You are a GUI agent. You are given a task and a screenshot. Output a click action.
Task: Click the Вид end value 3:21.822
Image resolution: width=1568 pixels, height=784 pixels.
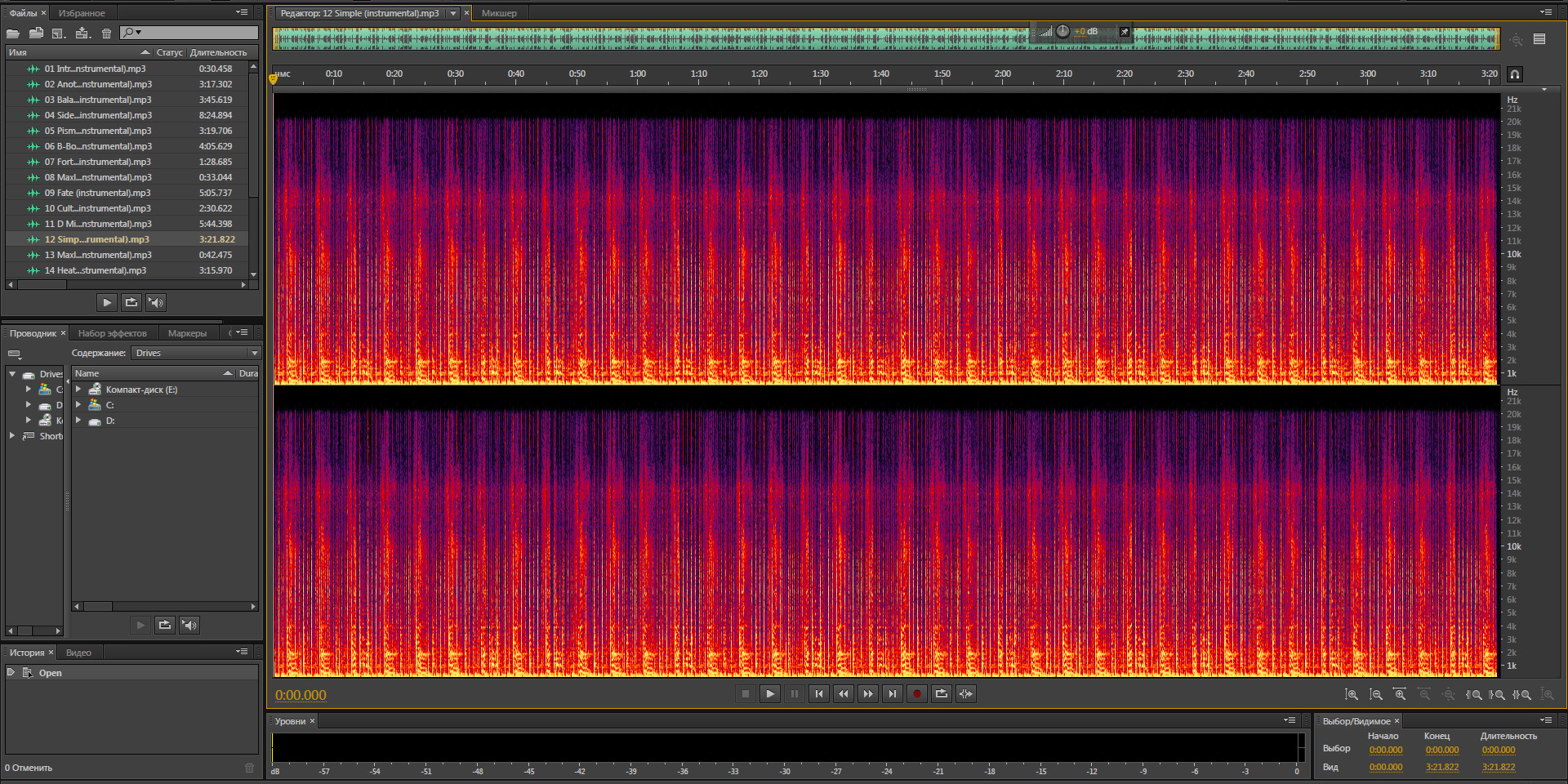tap(1441, 767)
